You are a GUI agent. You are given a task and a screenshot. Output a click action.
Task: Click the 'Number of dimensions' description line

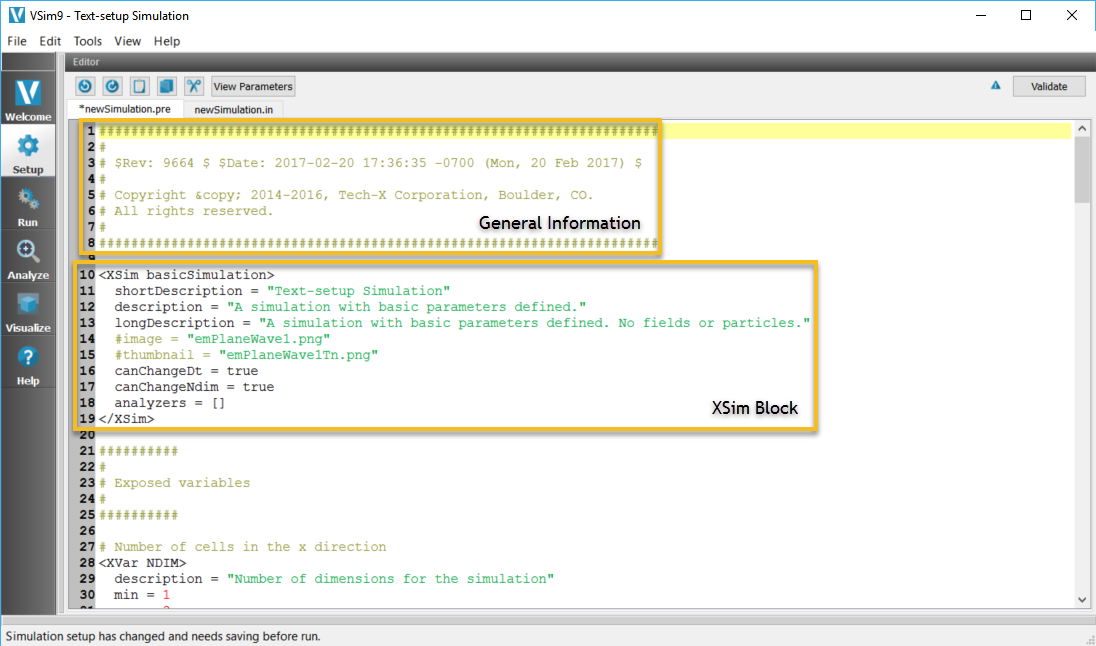[334, 579]
